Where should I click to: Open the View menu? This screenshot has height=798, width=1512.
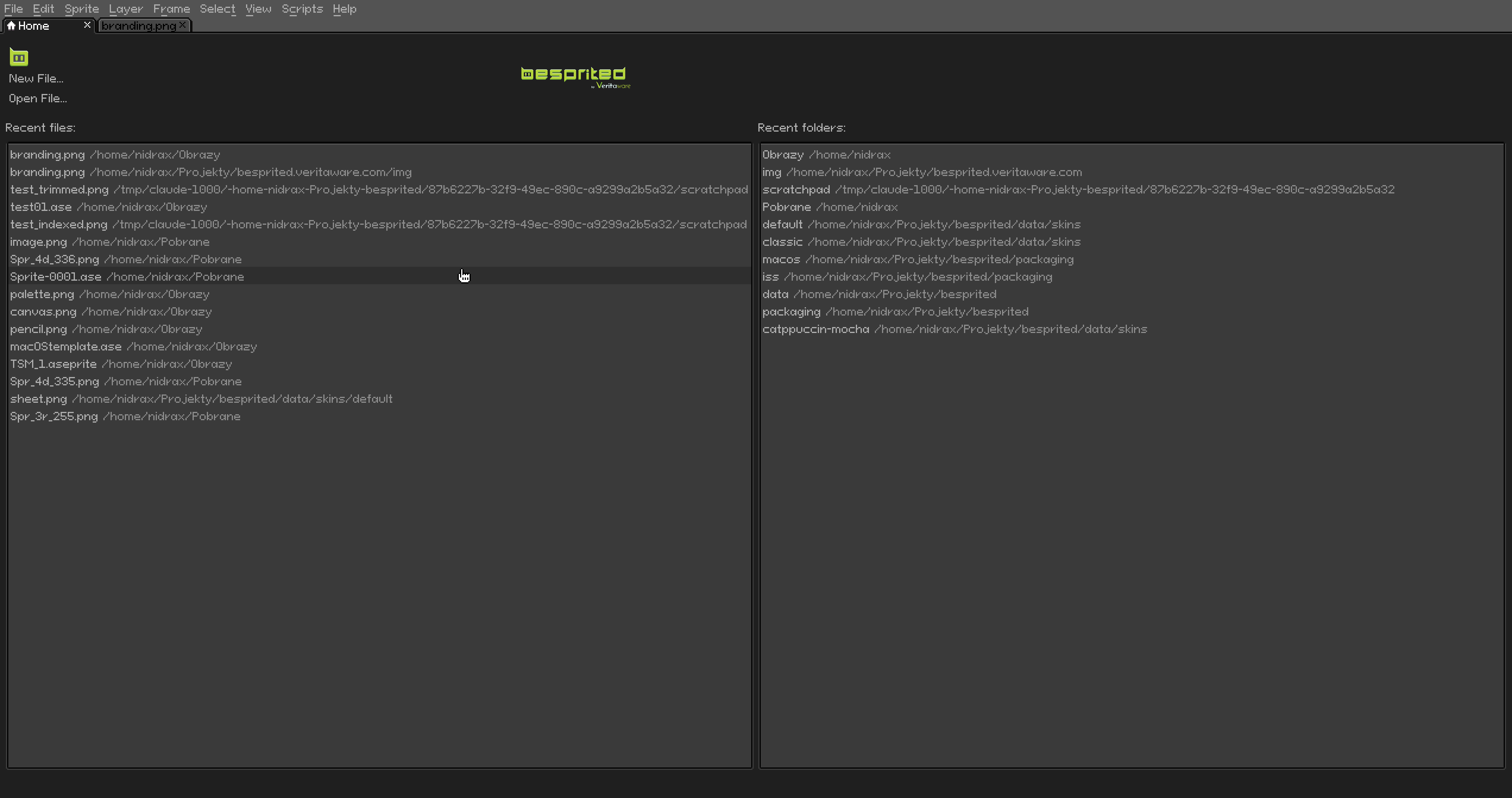[258, 9]
